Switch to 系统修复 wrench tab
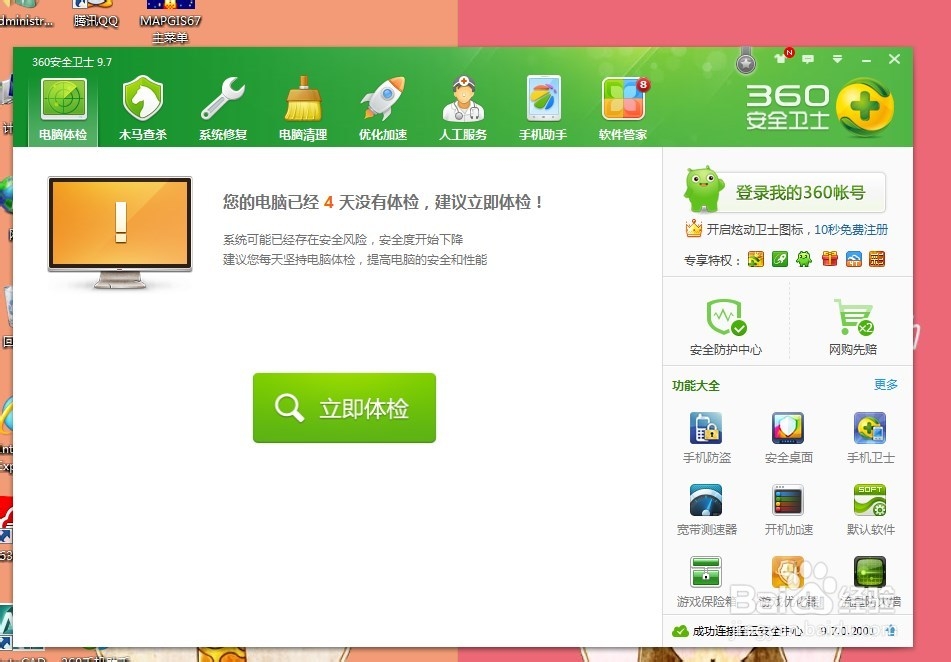This screenshot has height=662, width=951. (x=223, y=110)
